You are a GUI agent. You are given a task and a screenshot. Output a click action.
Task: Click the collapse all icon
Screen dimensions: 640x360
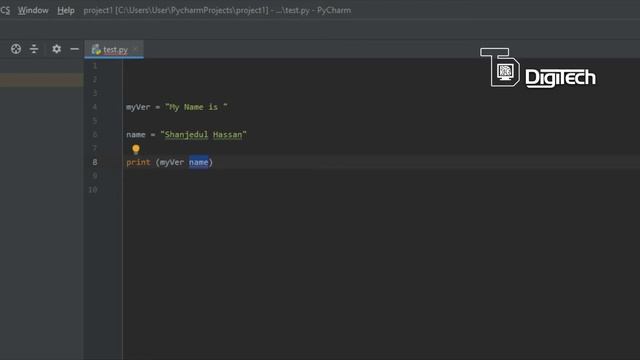pyautogui.click(x=34, y=49)
